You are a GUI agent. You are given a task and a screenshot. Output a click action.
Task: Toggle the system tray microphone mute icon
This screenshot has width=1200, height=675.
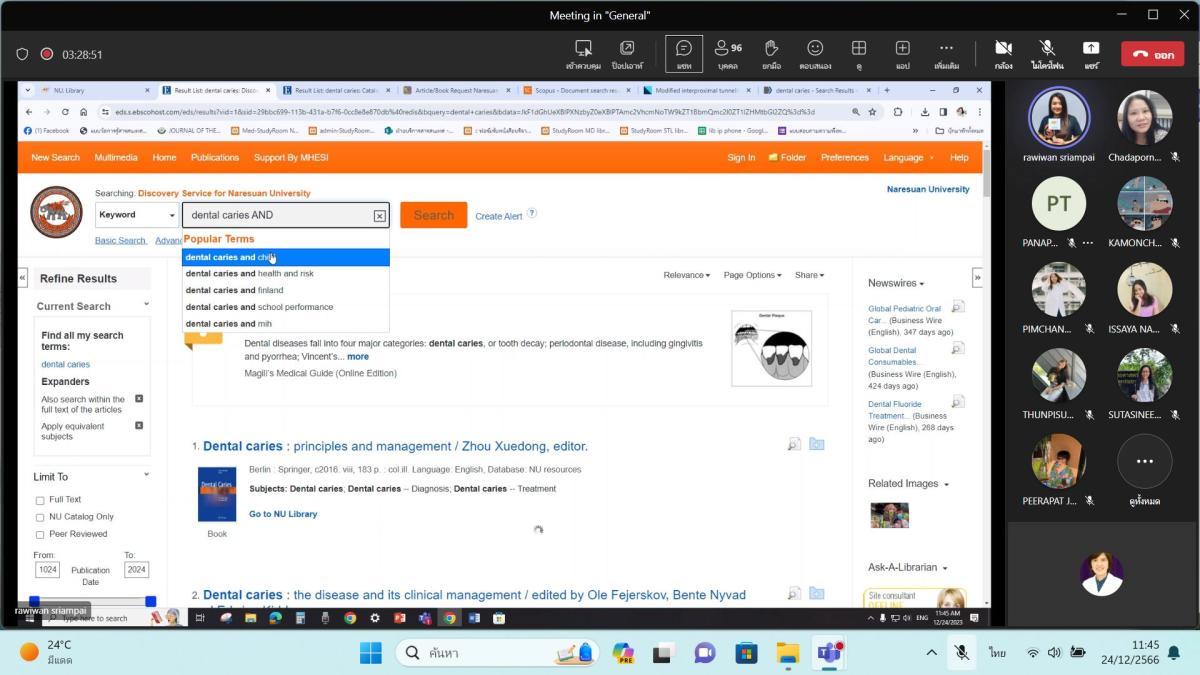click(x=961, y=653)
